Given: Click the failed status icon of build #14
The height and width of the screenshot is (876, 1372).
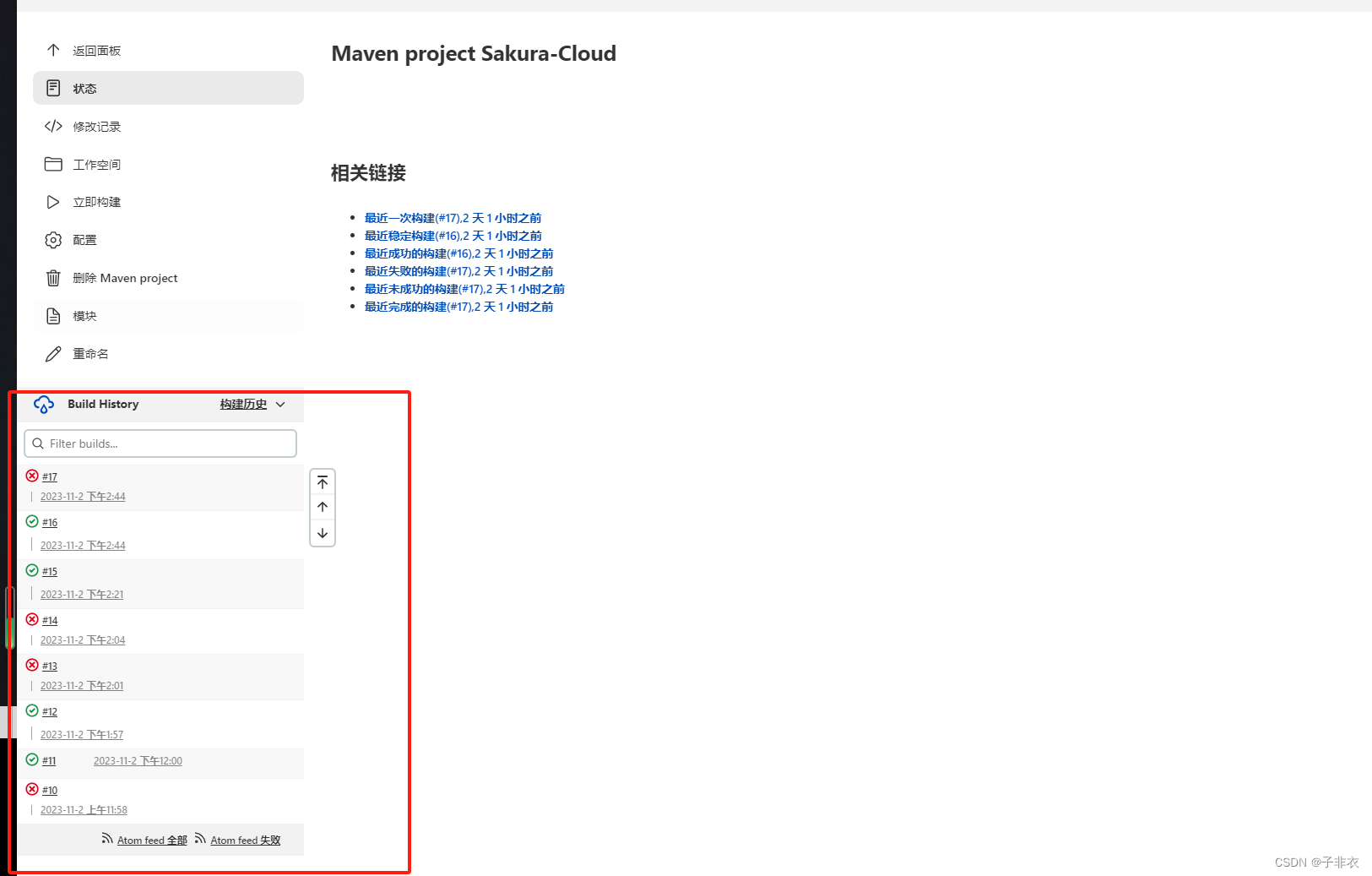Looking at the screenshot, I should (32, 619).
